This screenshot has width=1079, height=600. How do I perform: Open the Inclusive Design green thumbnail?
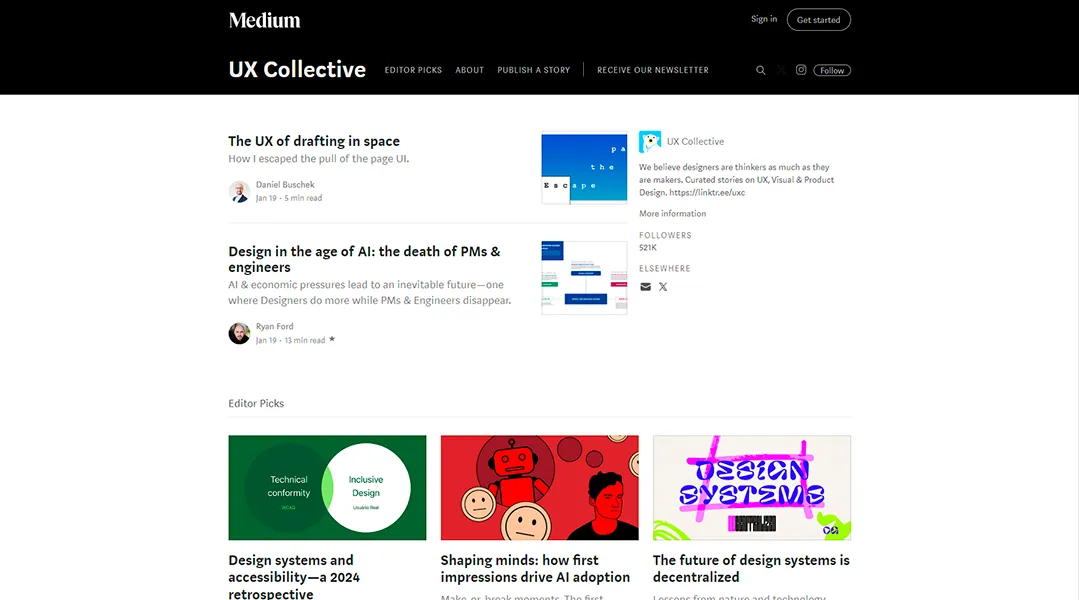(x=328, y=488)
